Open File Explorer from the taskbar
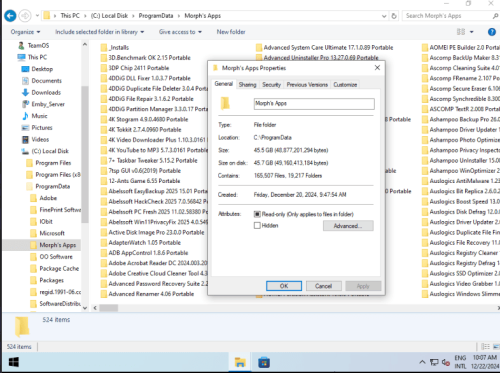 click(240, 362)
